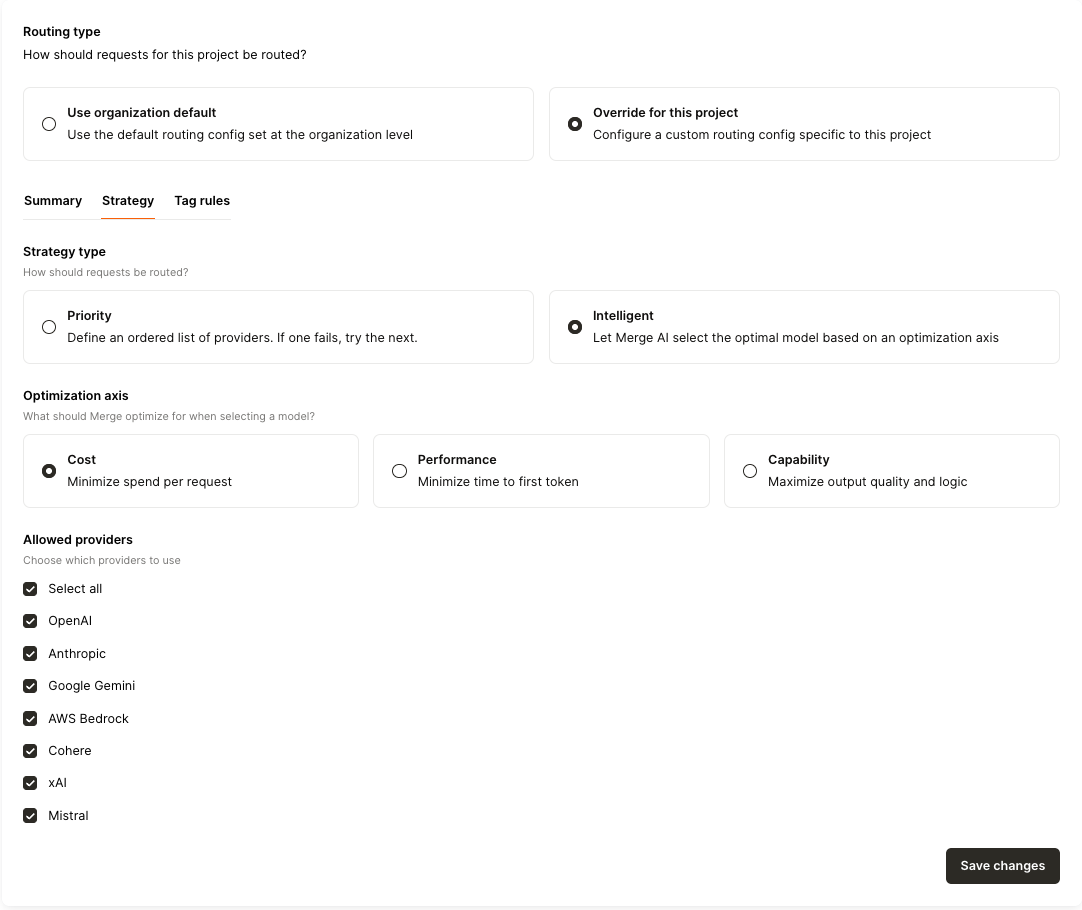
Task: Toggle the AWS Bedrock checkbox
Action: click(30, 718)
